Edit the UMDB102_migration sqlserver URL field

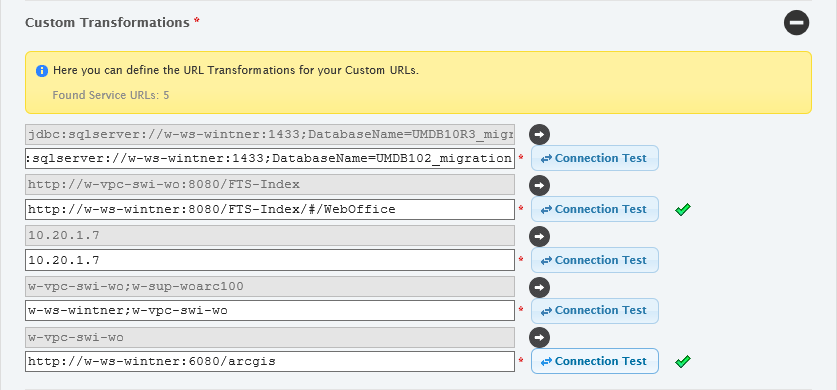[270, 158]
